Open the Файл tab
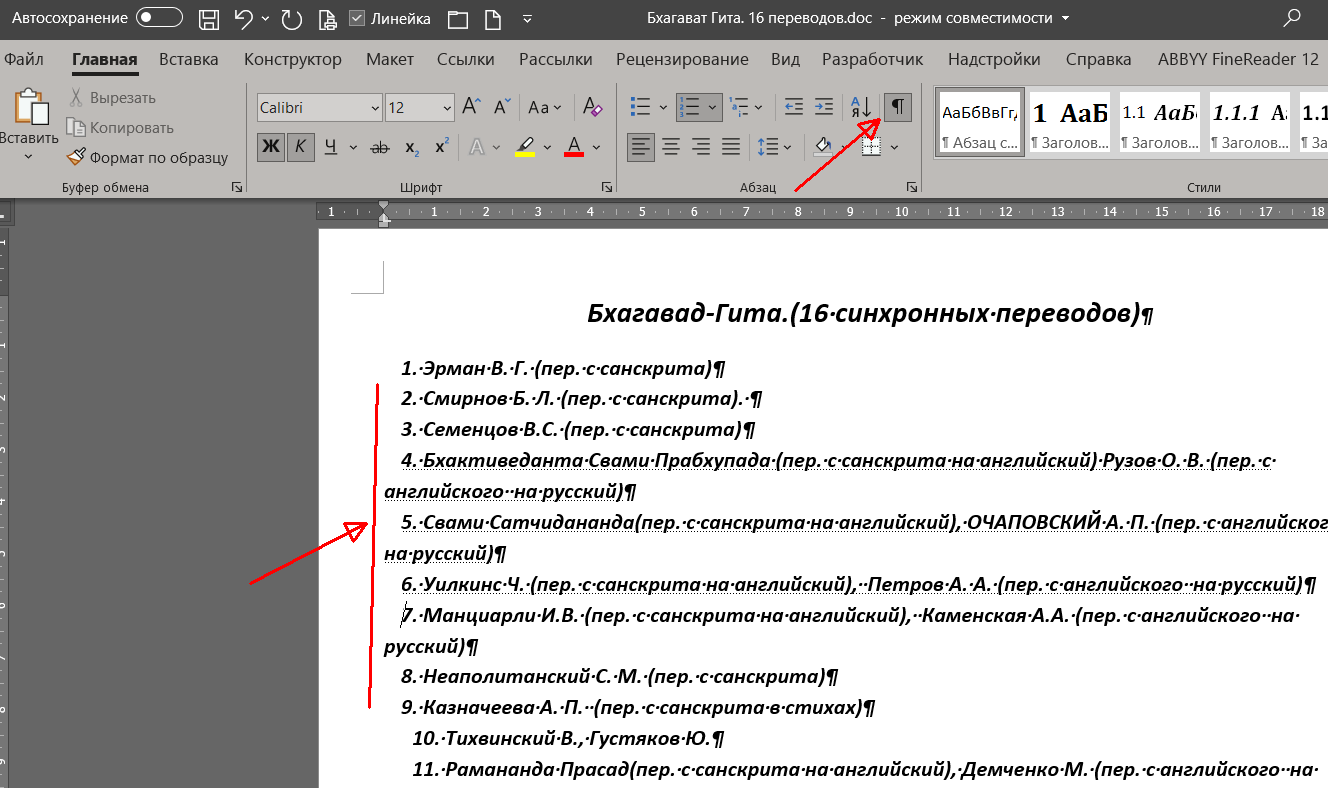The height and width of the screenshot is (788, 1328). (x=23, y=59)
